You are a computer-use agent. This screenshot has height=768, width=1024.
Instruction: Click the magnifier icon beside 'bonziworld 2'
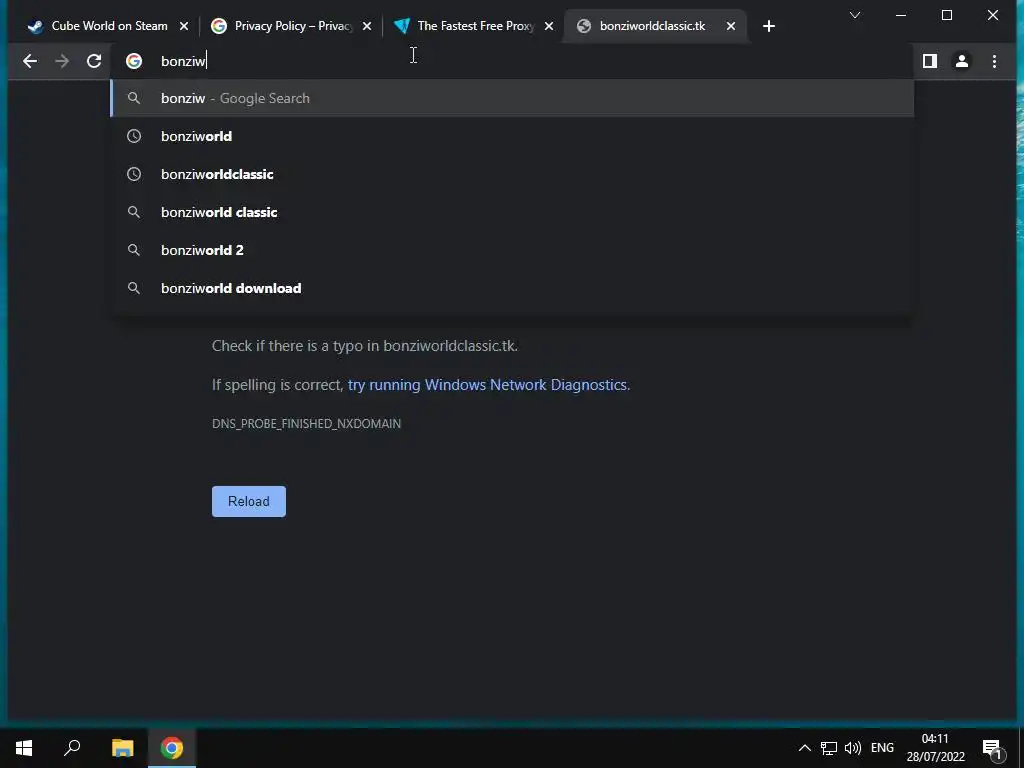tap(134, 249)
